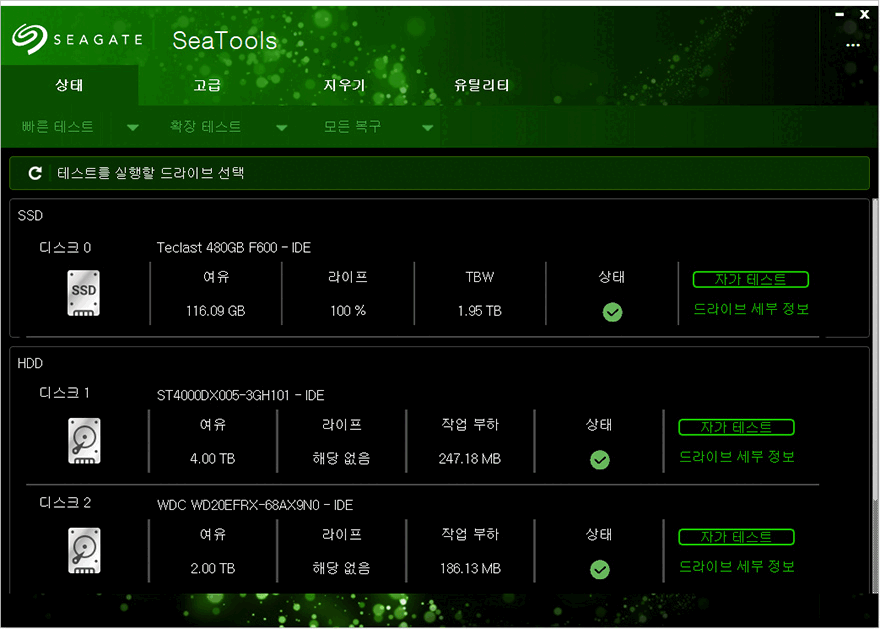Open the 지우기 tab

[x=344, y=85]
